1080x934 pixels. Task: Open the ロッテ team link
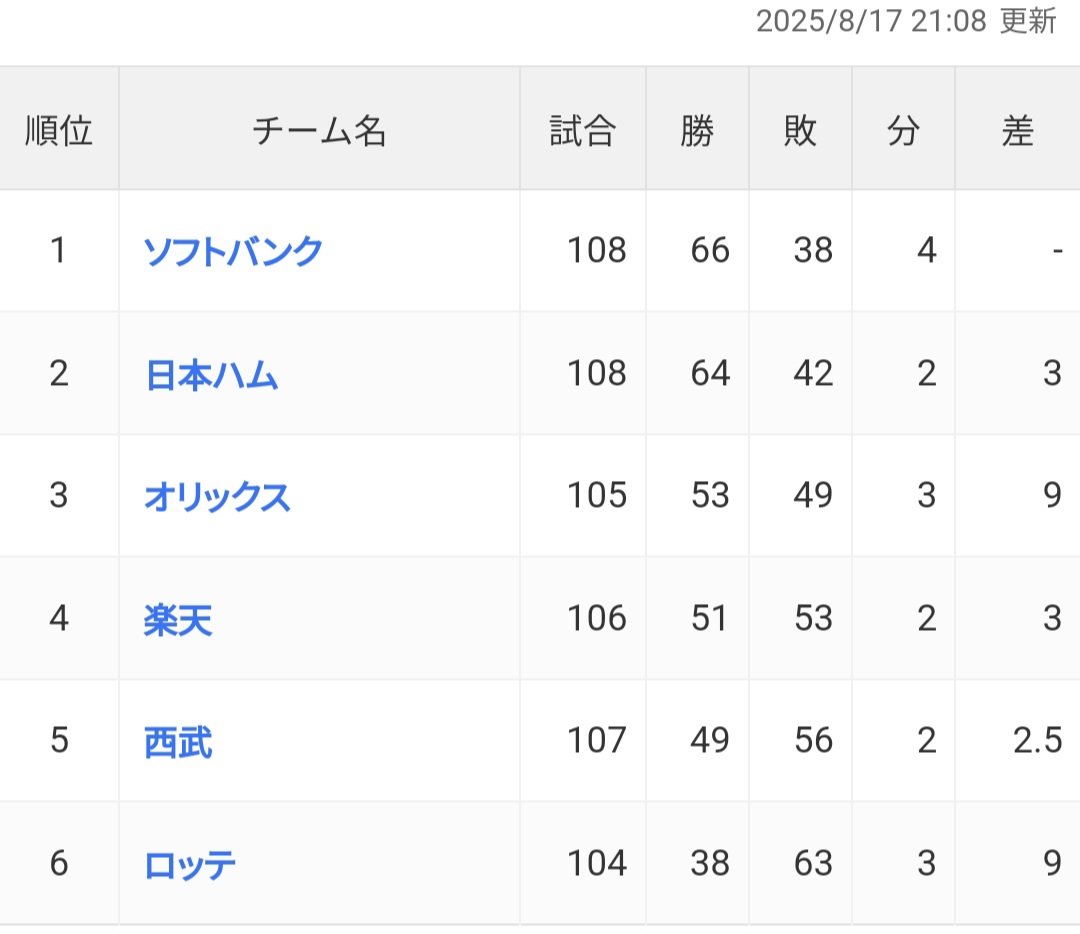[190, 864]
